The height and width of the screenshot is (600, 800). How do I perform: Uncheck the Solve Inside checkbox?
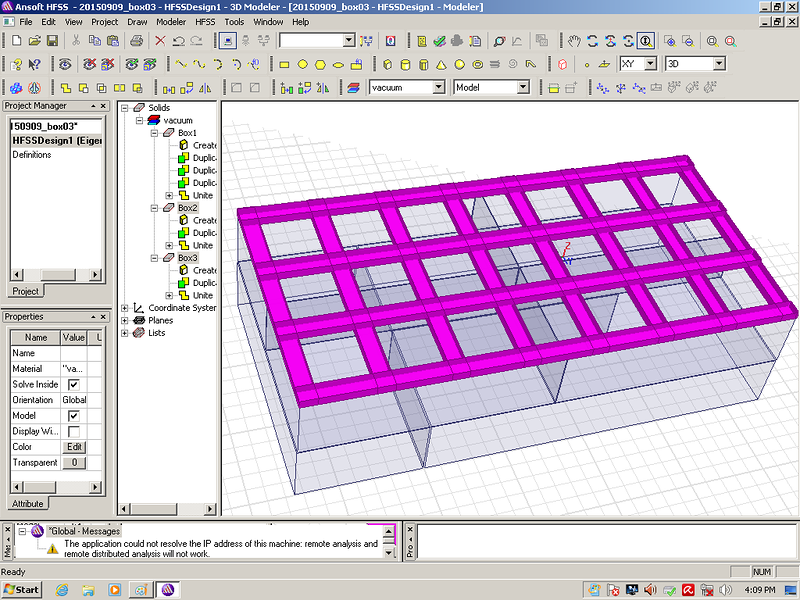(73, 385)
